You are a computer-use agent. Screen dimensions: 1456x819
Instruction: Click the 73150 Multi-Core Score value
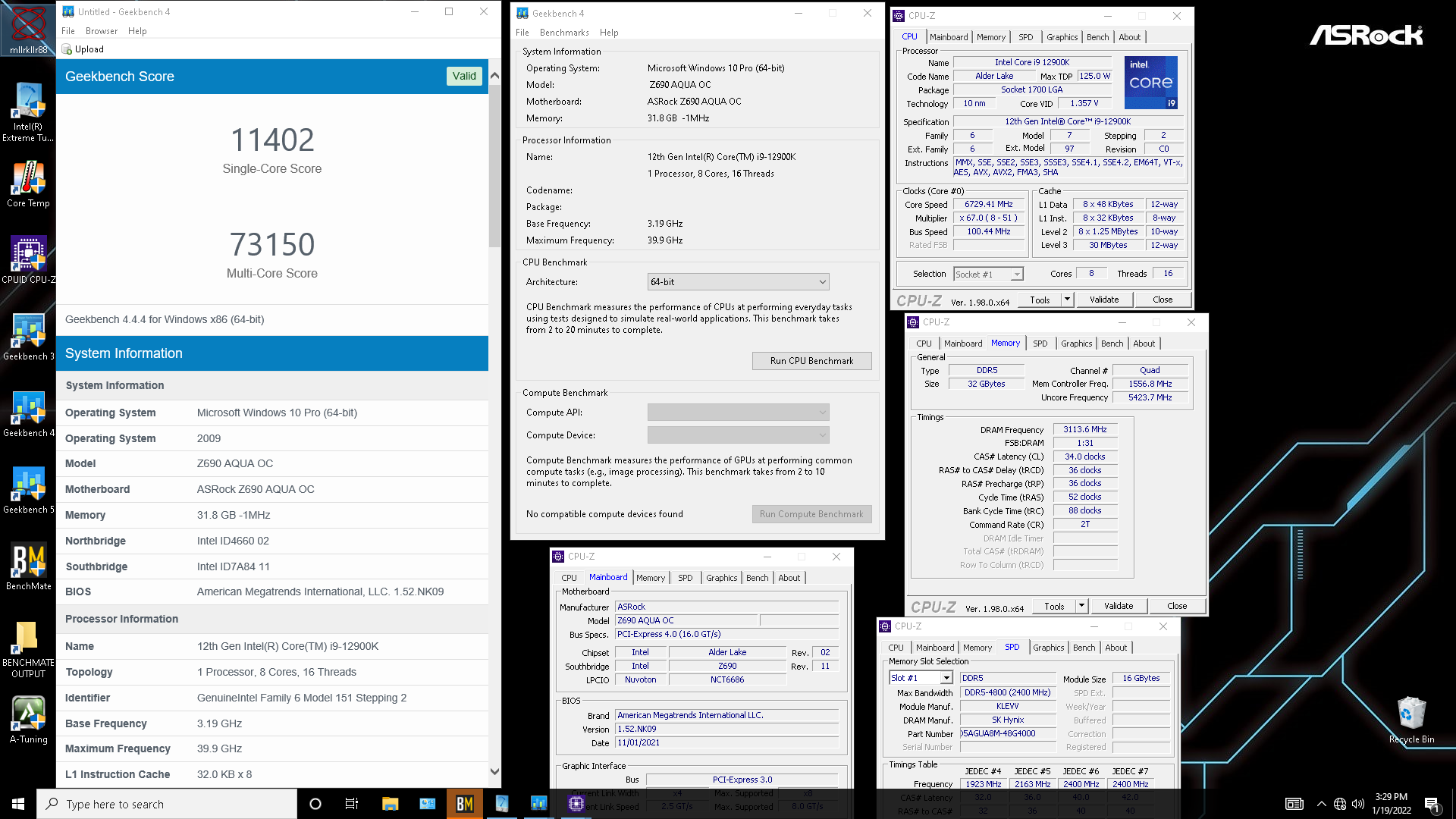tap(272, 245)
